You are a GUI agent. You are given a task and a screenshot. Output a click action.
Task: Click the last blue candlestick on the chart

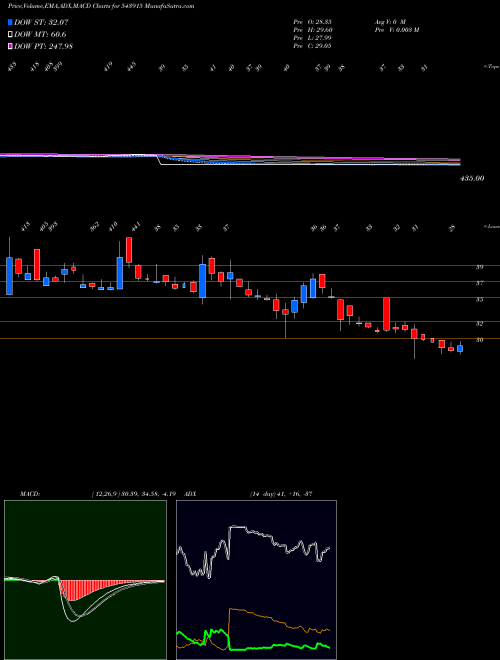click(460, 349)
